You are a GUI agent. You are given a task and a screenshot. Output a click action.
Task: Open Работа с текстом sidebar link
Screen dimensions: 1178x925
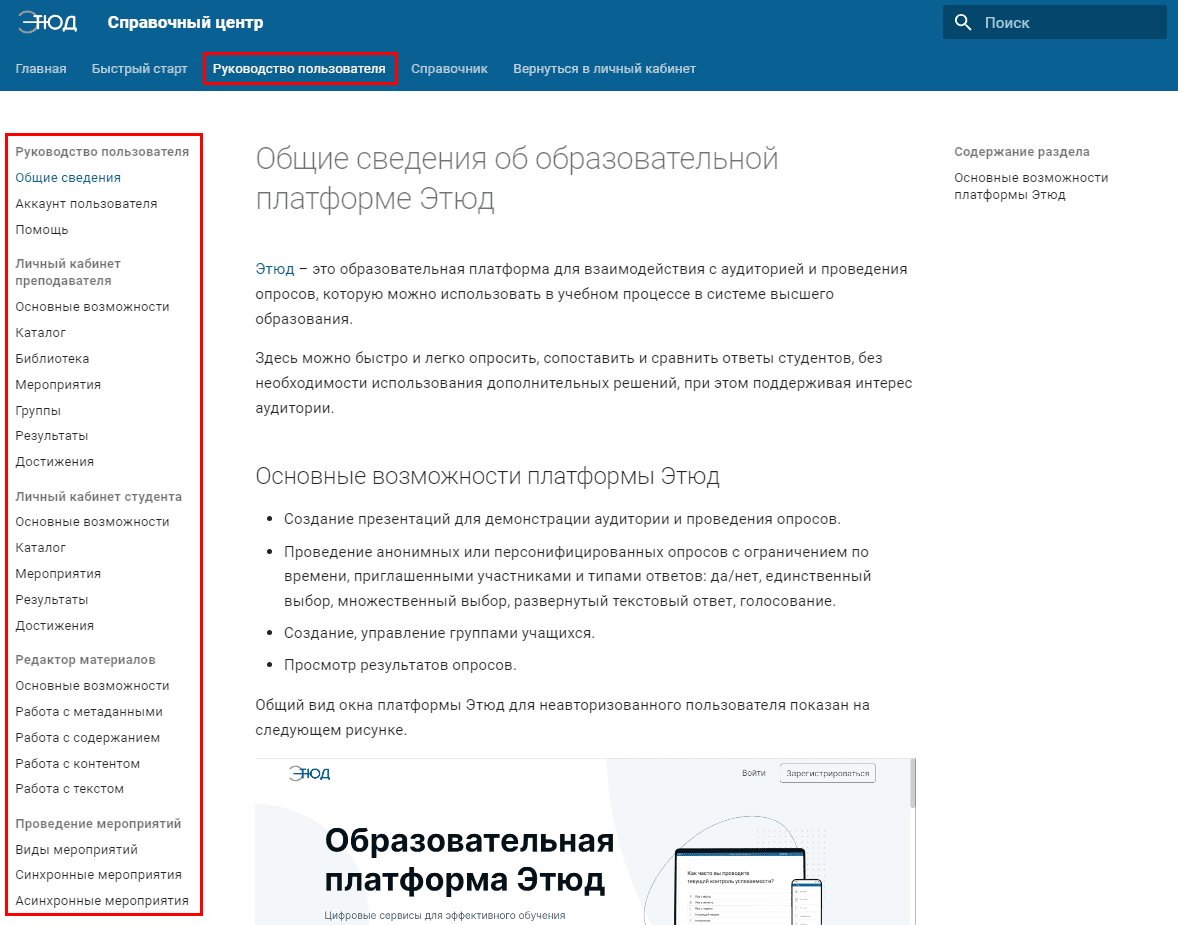coord(69,788)
